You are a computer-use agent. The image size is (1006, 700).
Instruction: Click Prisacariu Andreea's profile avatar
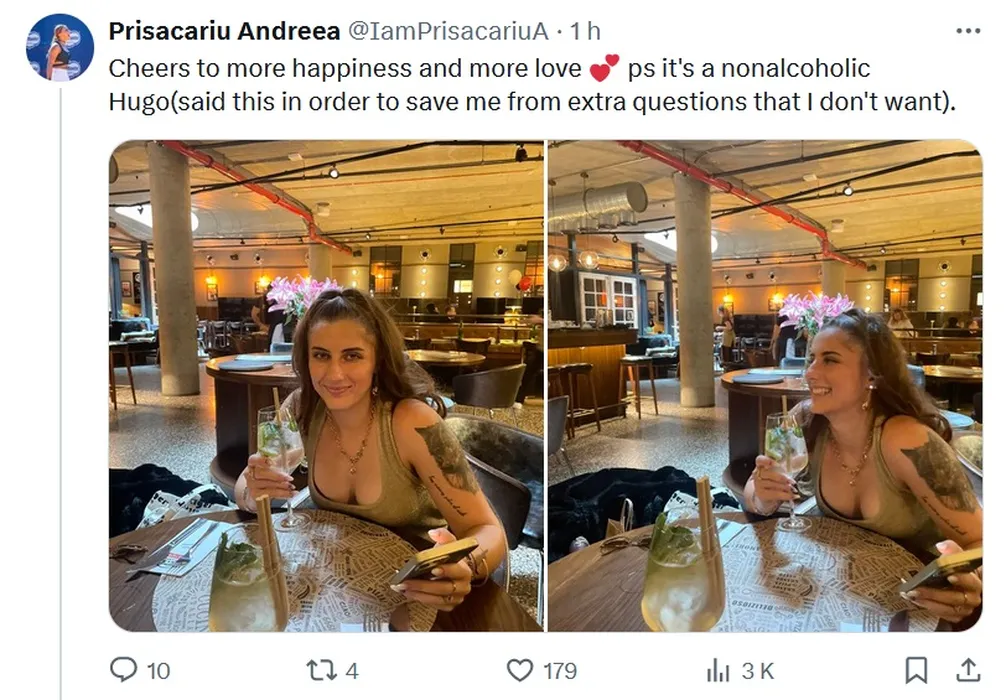(x=60, y=47)
